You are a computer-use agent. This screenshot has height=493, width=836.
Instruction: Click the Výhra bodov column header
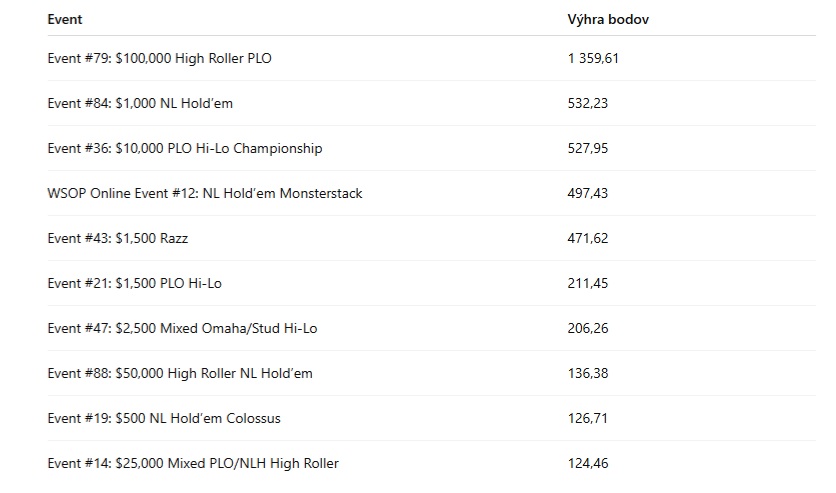(x=608, y=19)
